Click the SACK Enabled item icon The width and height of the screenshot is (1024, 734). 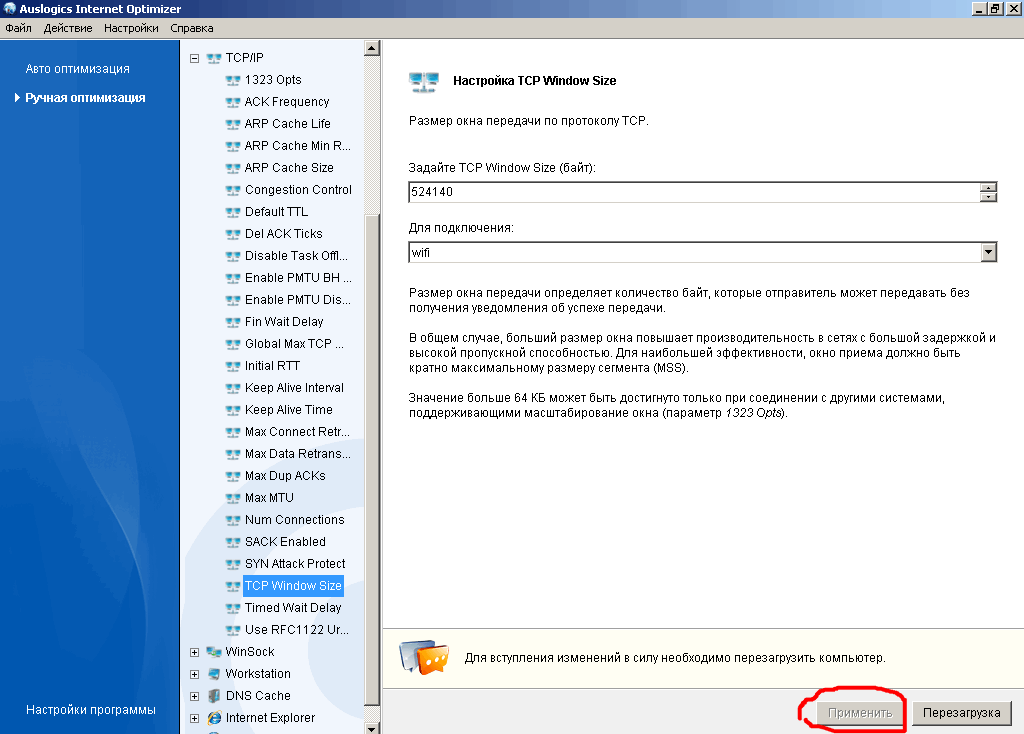point(233,542)
